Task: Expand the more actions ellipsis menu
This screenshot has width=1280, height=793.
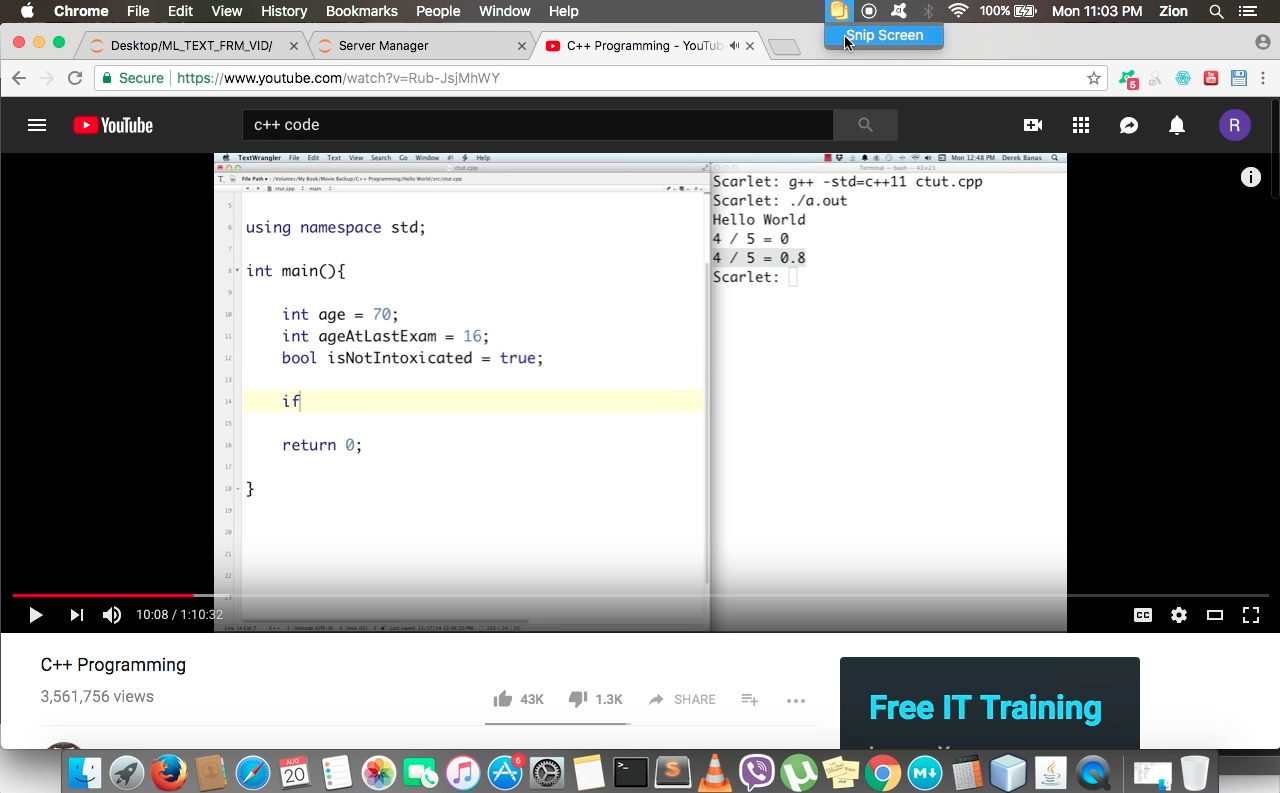Action: click(796, 700)
